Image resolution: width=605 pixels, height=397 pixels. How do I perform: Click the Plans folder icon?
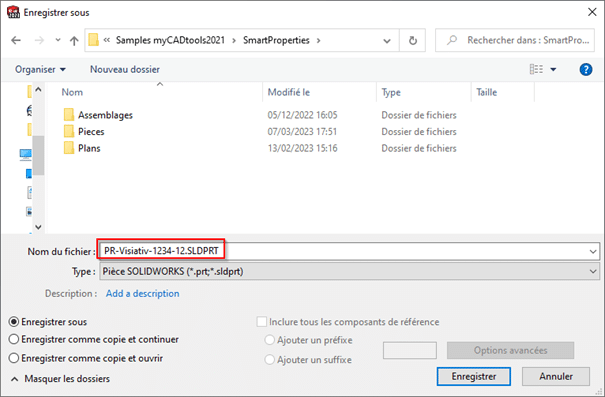(x=69, y=148)
